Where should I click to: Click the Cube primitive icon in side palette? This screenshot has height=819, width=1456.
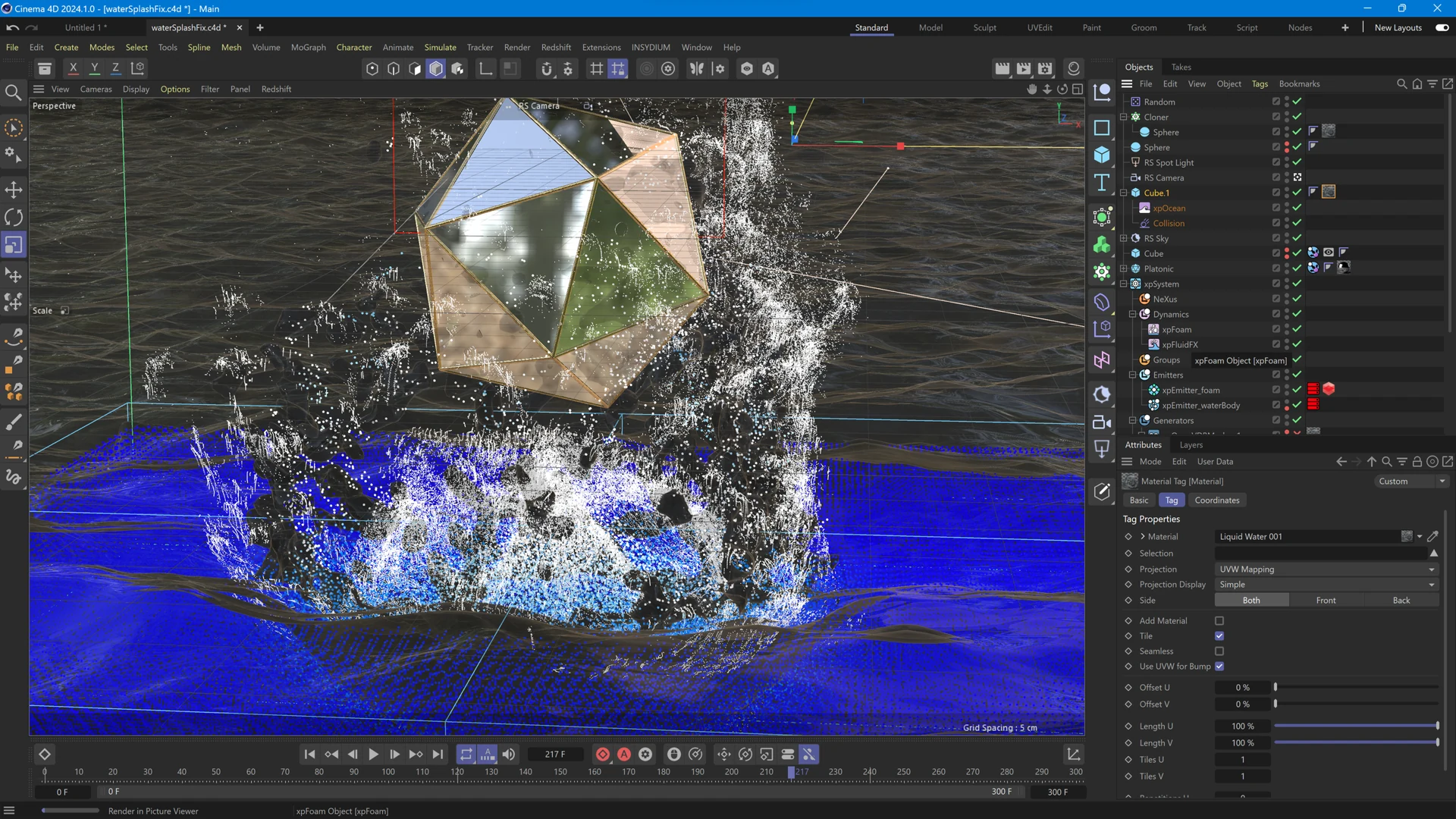coord(1102,155)
